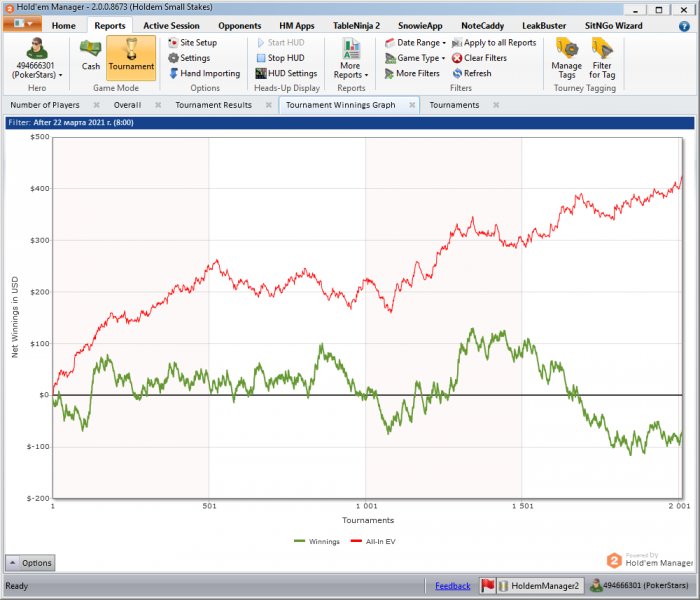Screen dimensions: 700x600
Task: Close the Tournament Results tab
Action: point(269,105)
